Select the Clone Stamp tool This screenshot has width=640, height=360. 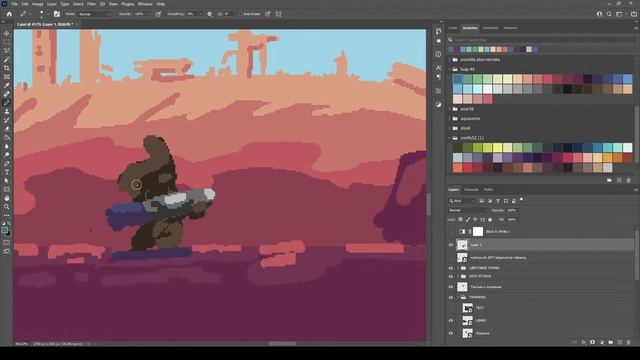point(7,111)
